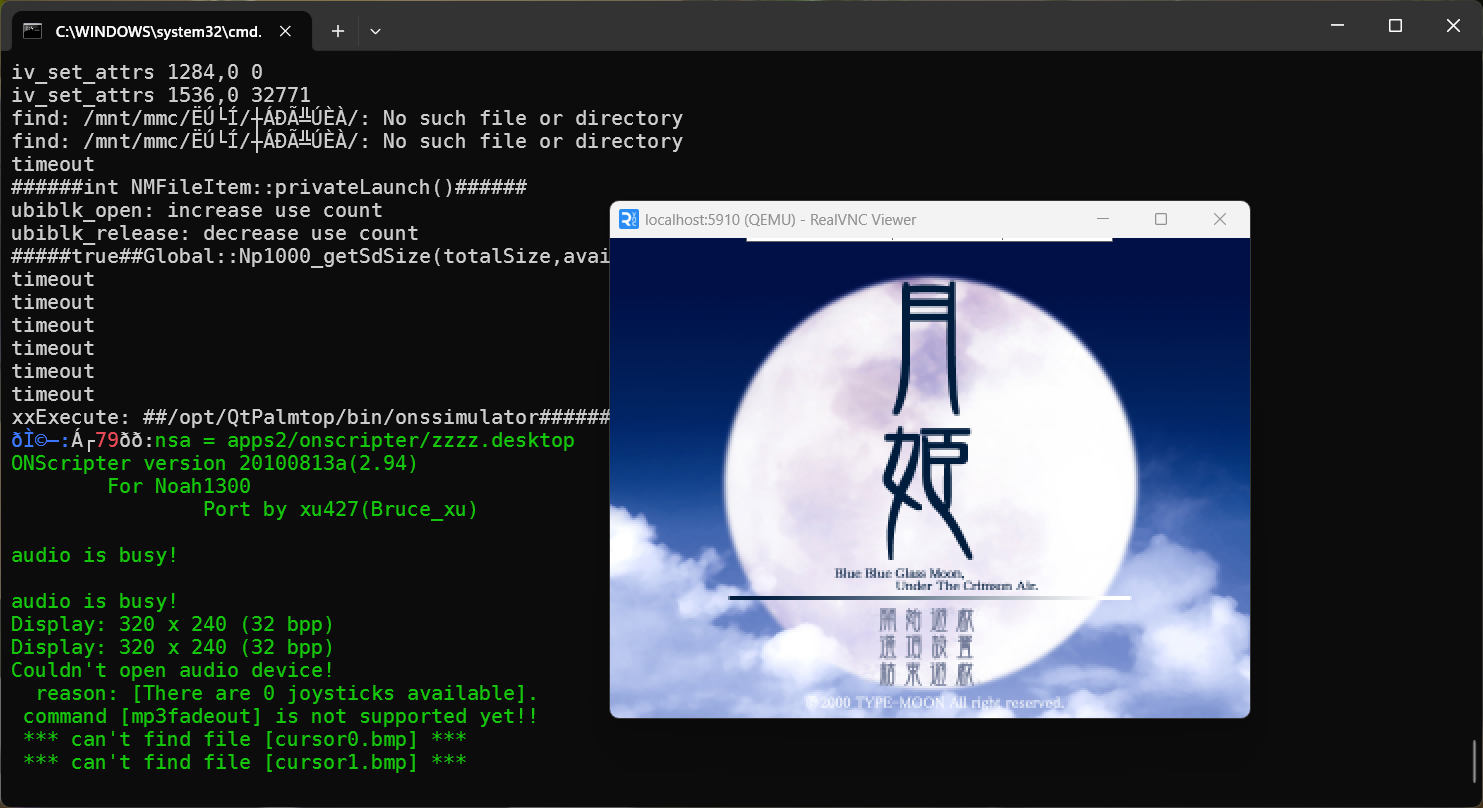1483x808 pixels.
Task: Select the C:\WINDOWS\system32\cmd. tab
Action: click(x=163, y=31)
